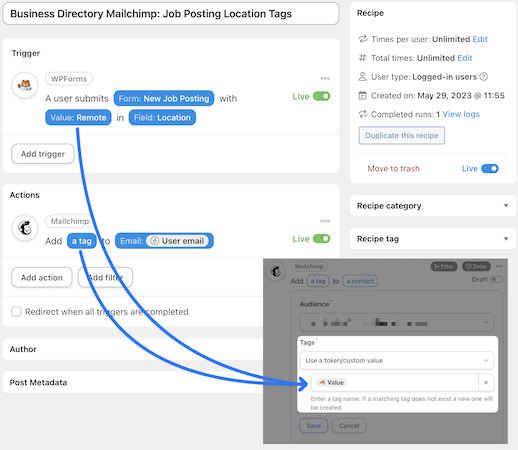Open the Mailchimp action three-dots menu
Image resolution: width=518 pixels, height=450 pixels.
[325, 221]
